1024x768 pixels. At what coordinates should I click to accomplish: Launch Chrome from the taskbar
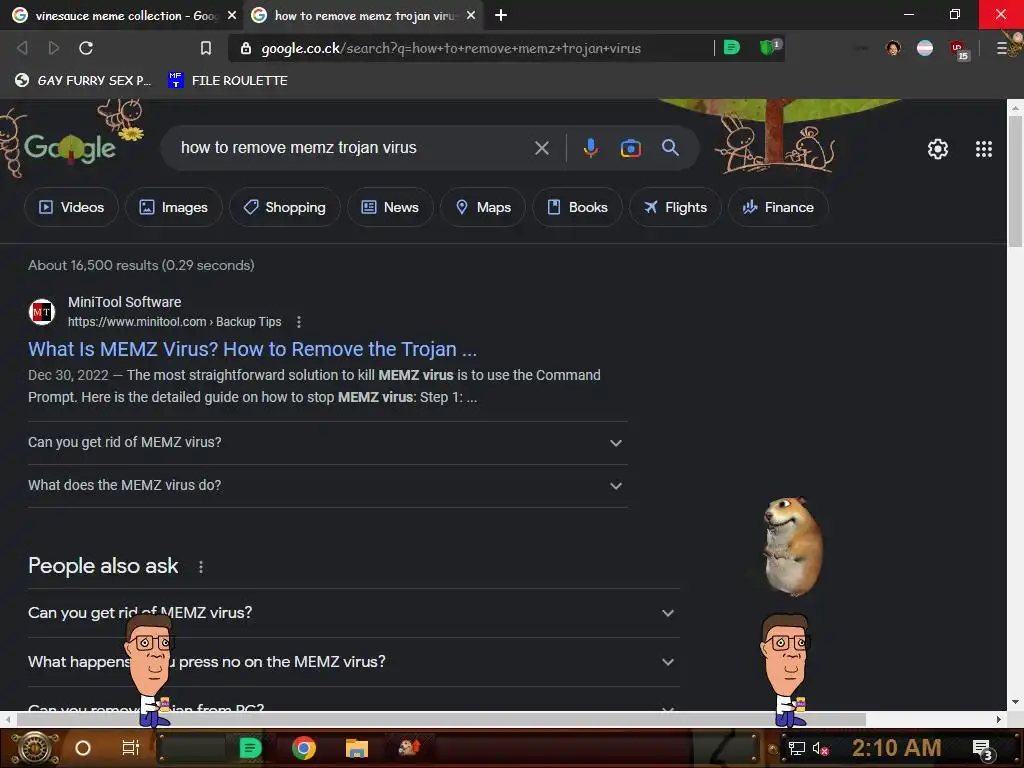coord(304,748)
